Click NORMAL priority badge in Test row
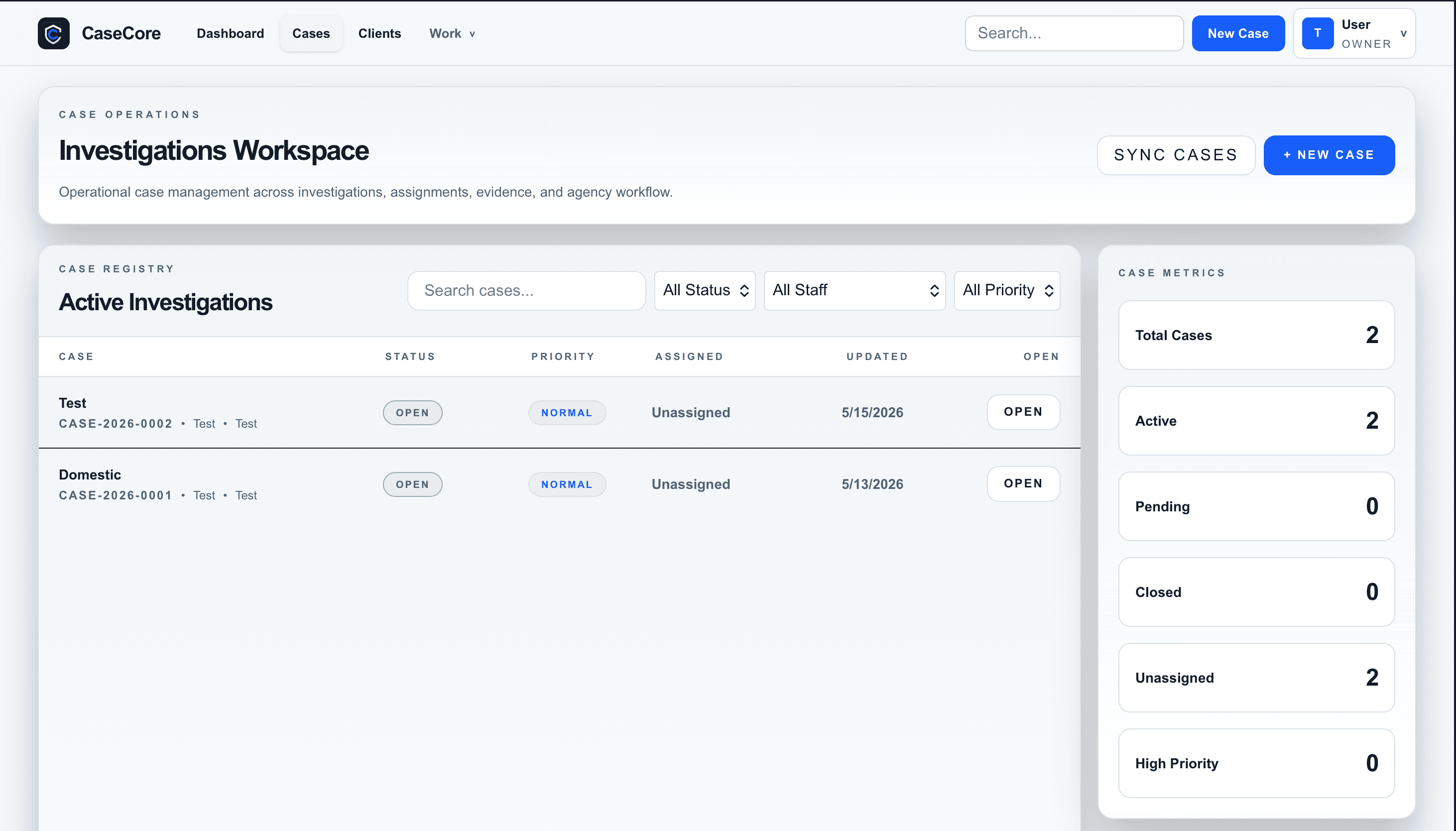The width and height of the screenshot is (1456, 831). 567,413
